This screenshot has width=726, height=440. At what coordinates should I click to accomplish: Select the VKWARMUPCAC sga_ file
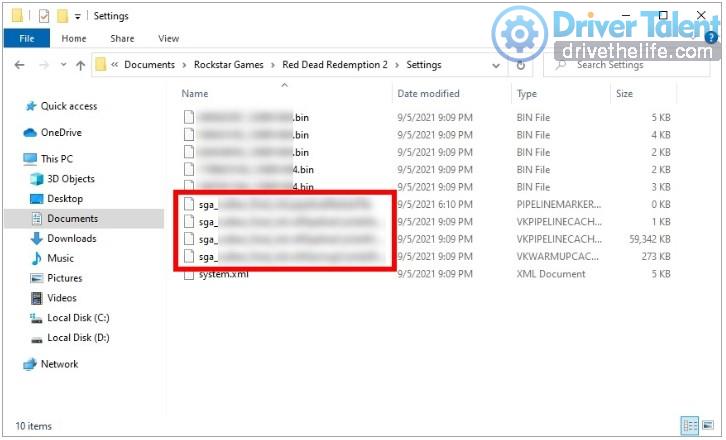point(426,257)
